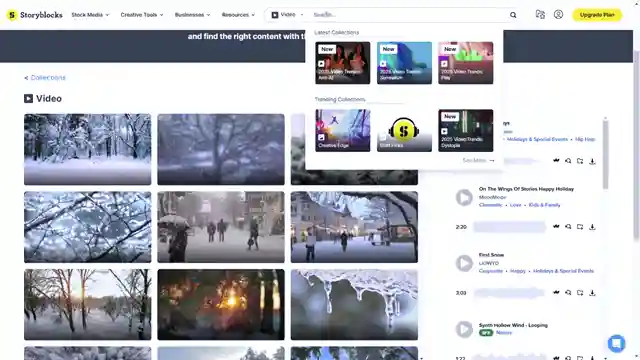This screenshot has height=360, width=640.
Task: Click the magnifier search icon in search bar
Action: click(x=513, y=15)
